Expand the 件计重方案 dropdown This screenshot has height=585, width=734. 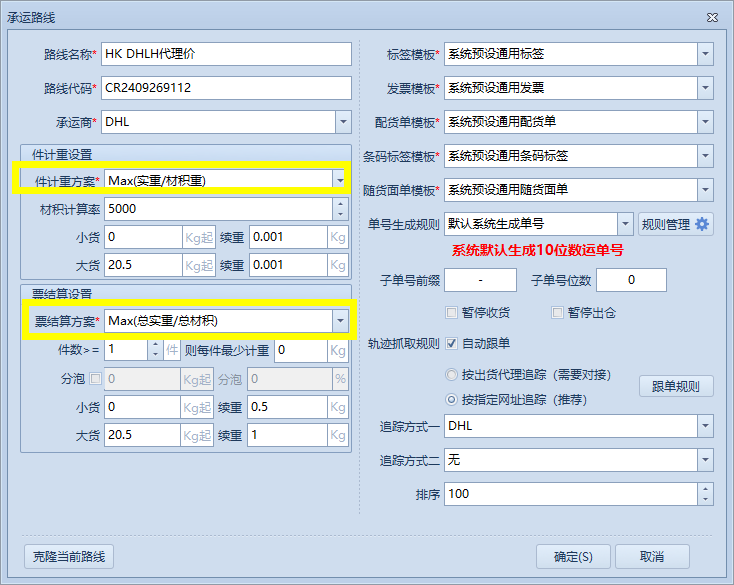340,180
